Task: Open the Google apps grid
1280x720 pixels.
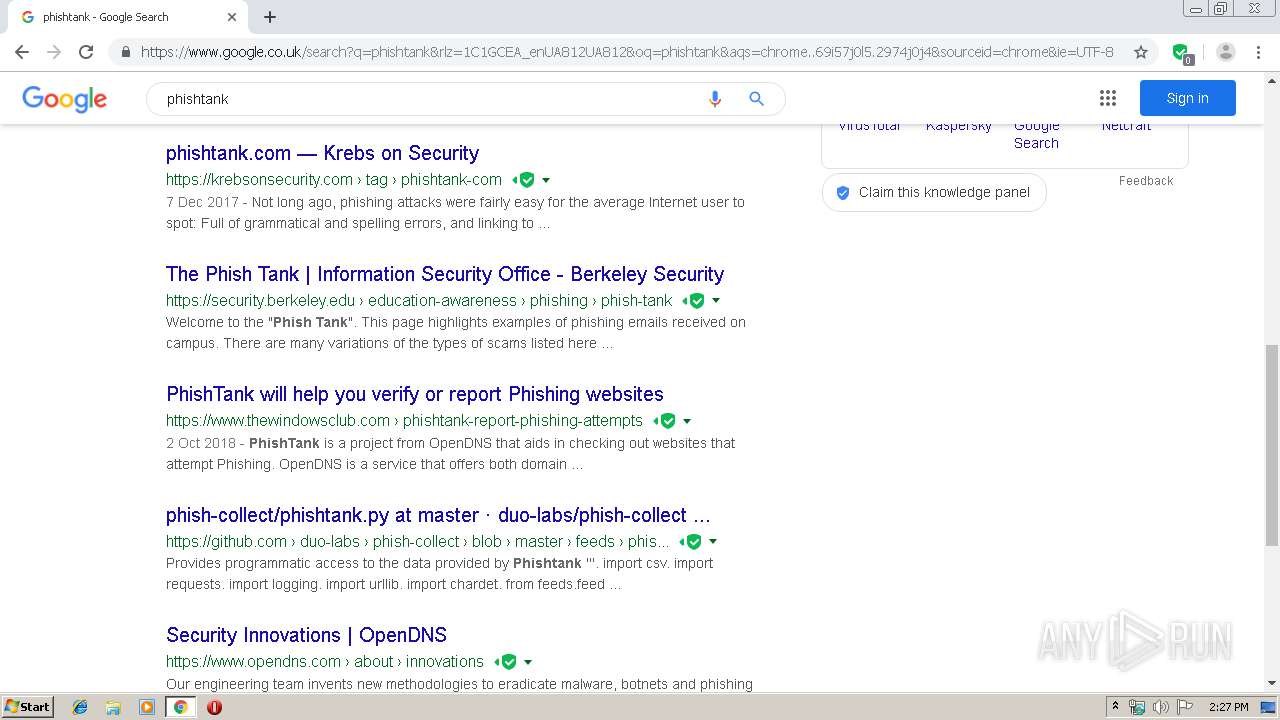Action: pyautogui.click(x=1107, y=98)
